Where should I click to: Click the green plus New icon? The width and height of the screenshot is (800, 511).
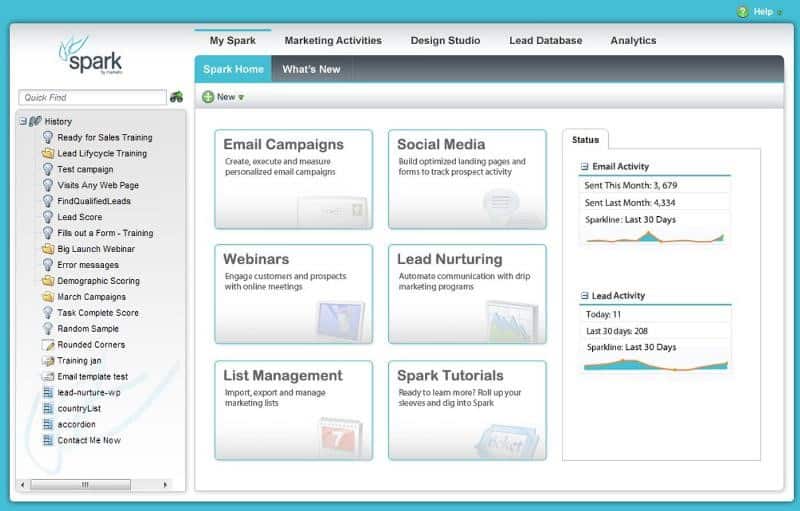click(208, 97)
